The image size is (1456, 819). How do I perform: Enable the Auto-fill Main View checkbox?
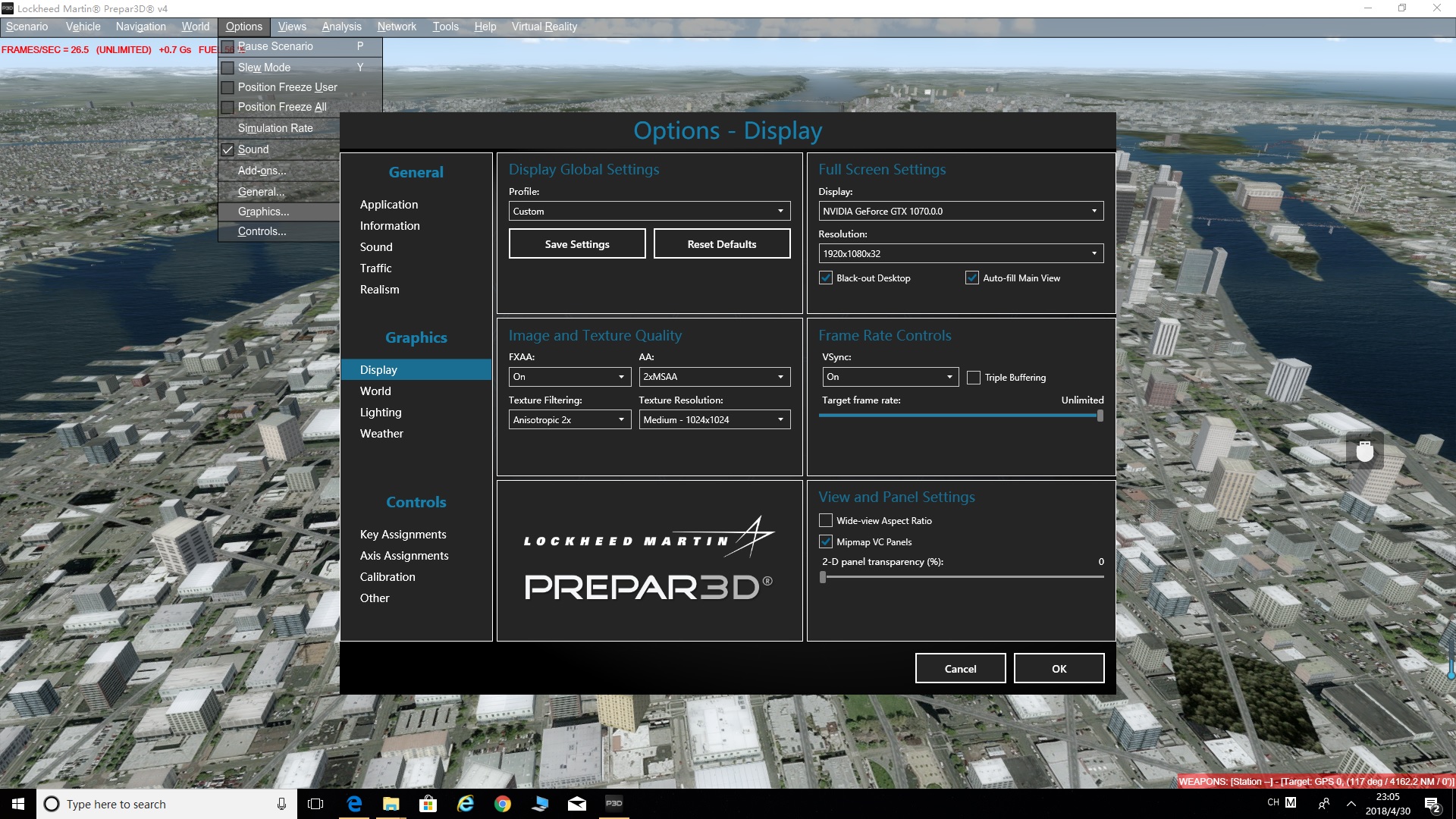tap(969, 278)
